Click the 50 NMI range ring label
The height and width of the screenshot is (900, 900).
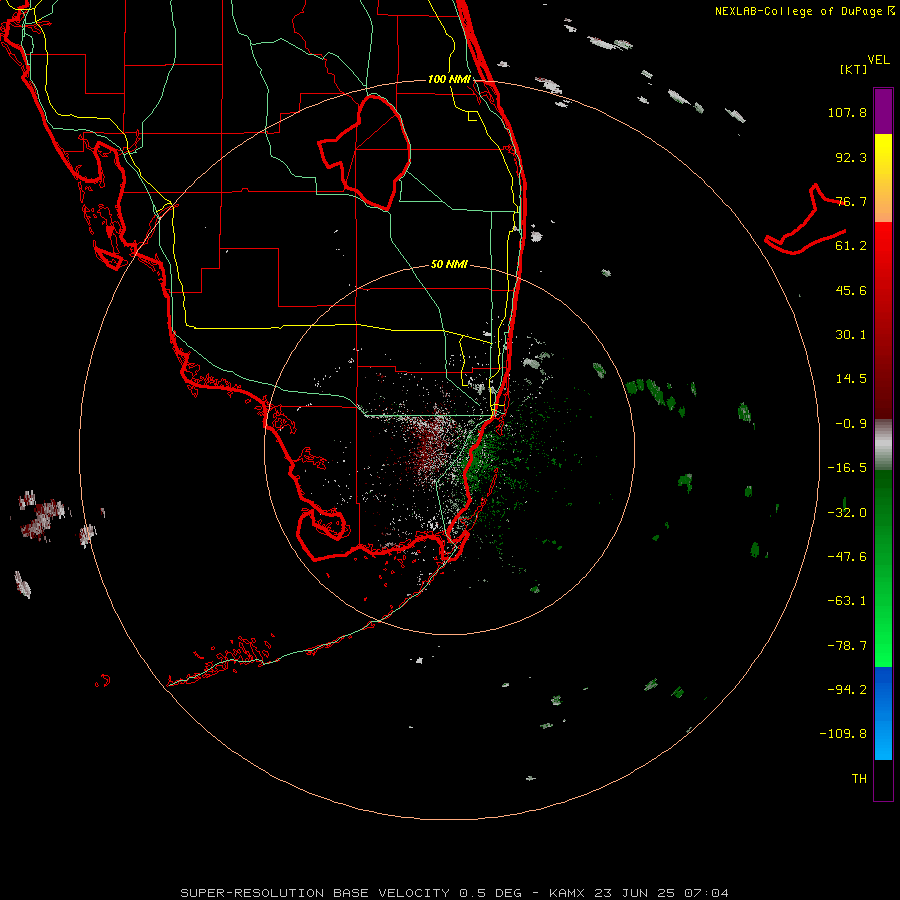(x=449, y=264)
